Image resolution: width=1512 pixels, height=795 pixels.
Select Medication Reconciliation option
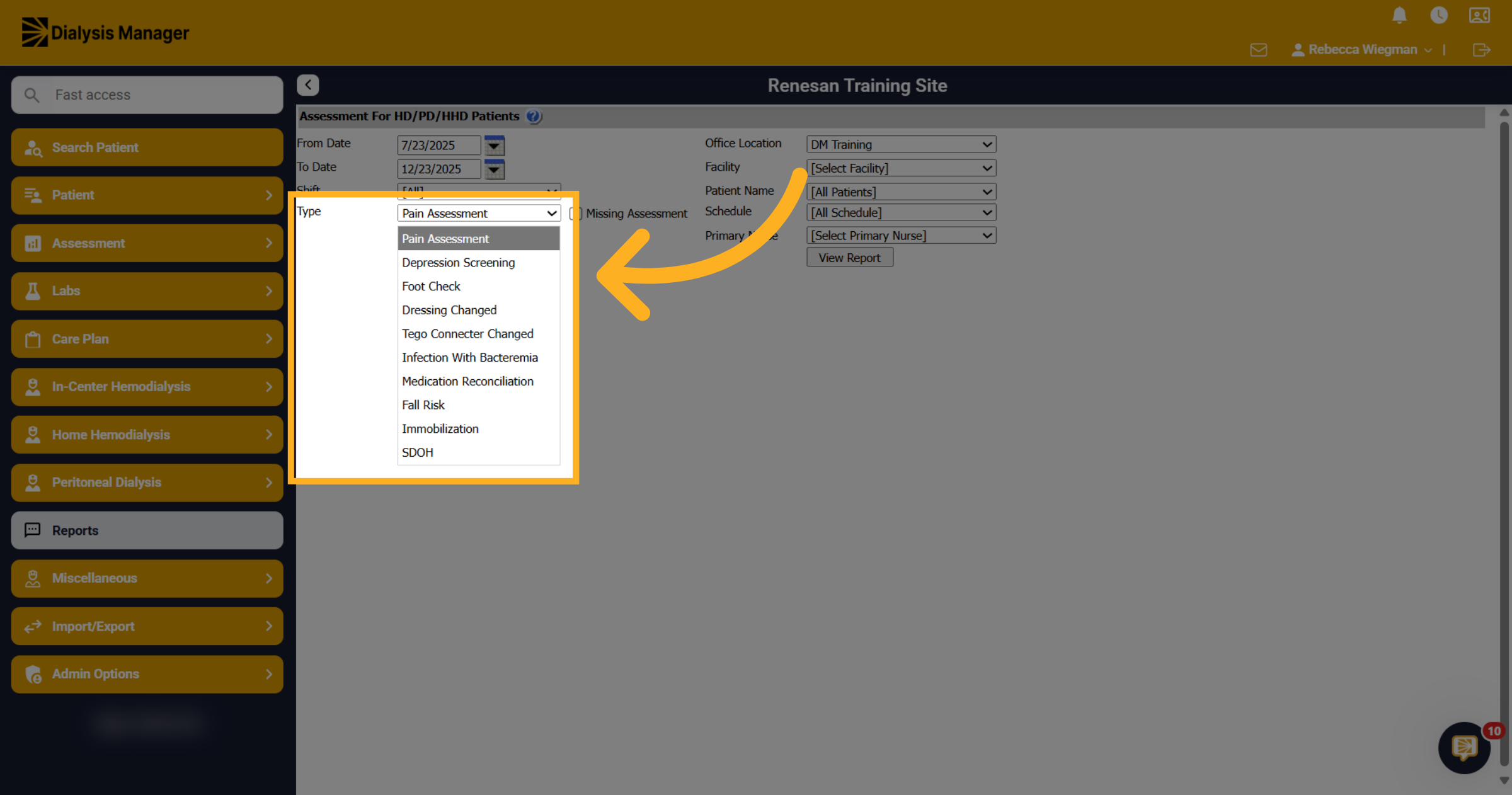[x=479, y=381]
